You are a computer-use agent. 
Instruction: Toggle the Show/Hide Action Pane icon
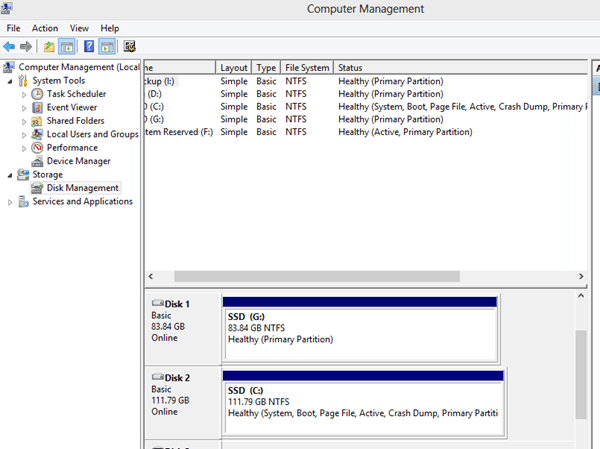107,47
